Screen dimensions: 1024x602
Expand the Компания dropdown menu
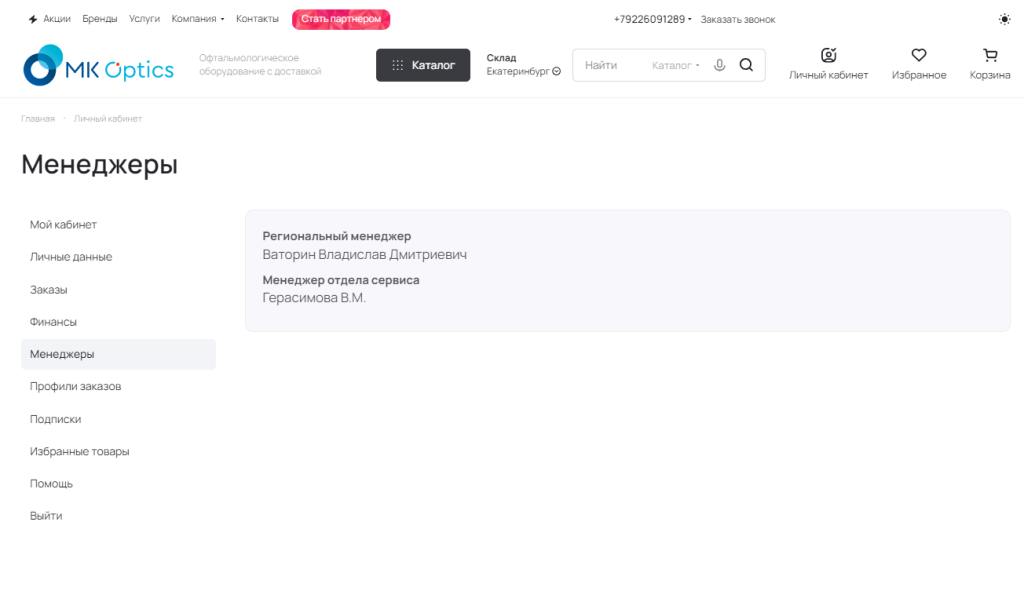pos(196,18)
